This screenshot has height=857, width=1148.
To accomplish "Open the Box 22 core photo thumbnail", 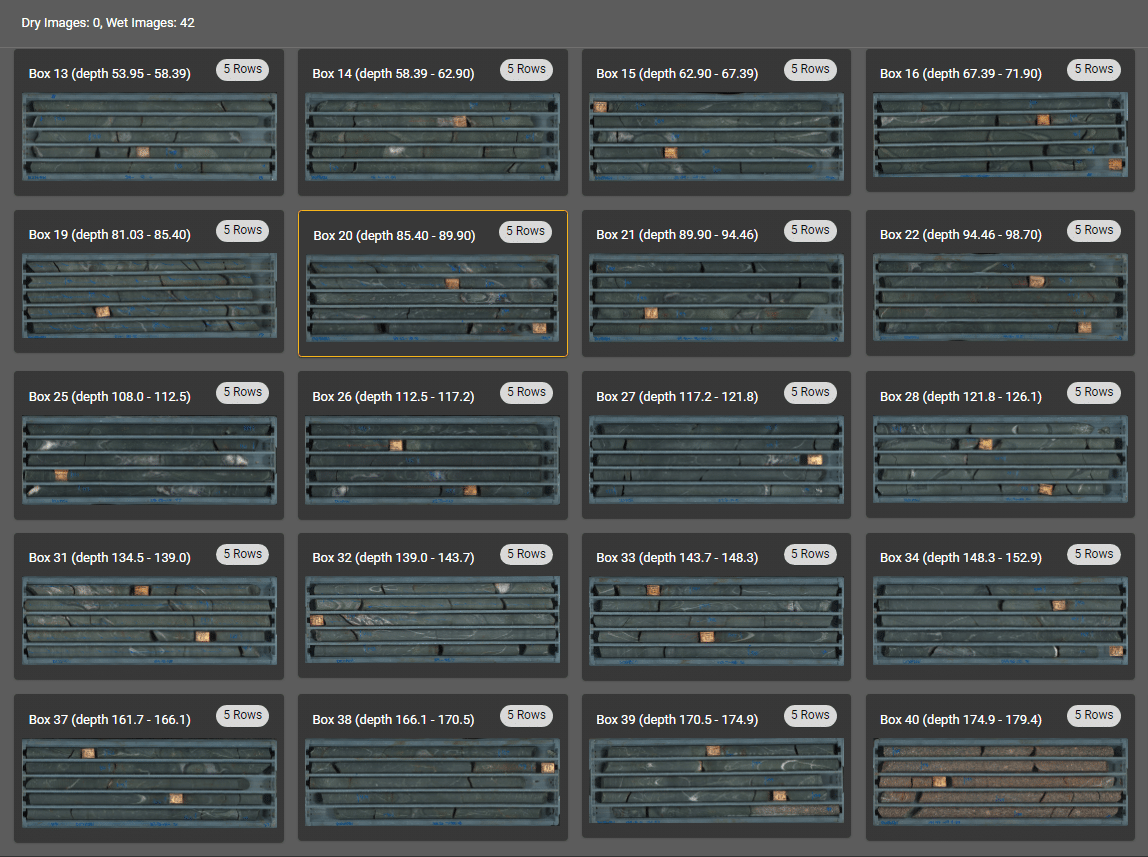I will pos(1000,297).
